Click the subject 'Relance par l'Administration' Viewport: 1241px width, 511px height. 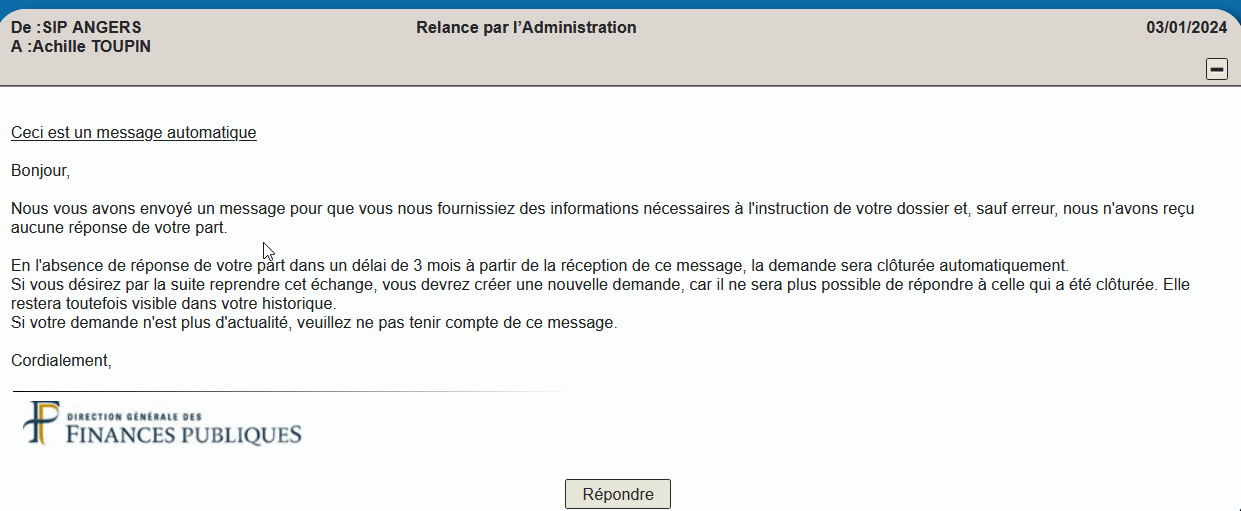526,28
